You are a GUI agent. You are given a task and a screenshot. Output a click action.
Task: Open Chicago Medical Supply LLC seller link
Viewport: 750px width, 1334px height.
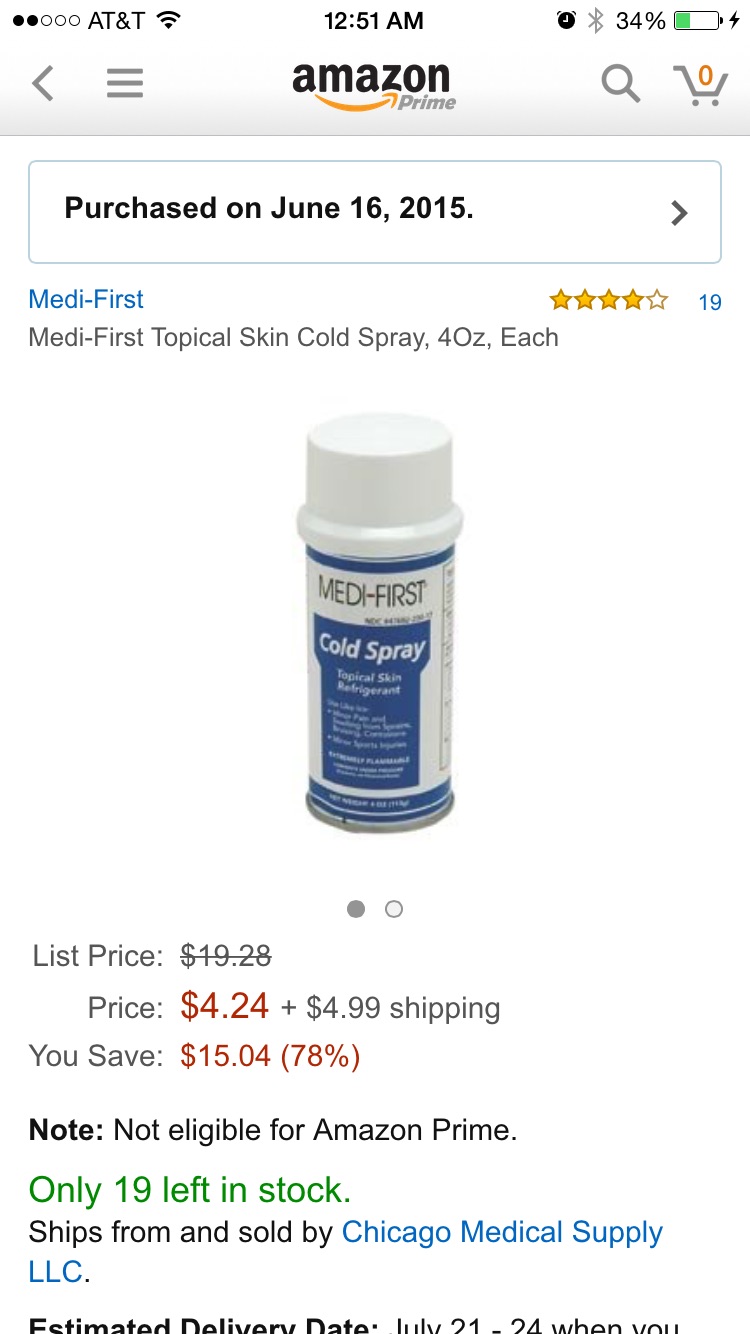click(x=346, y=1252)
